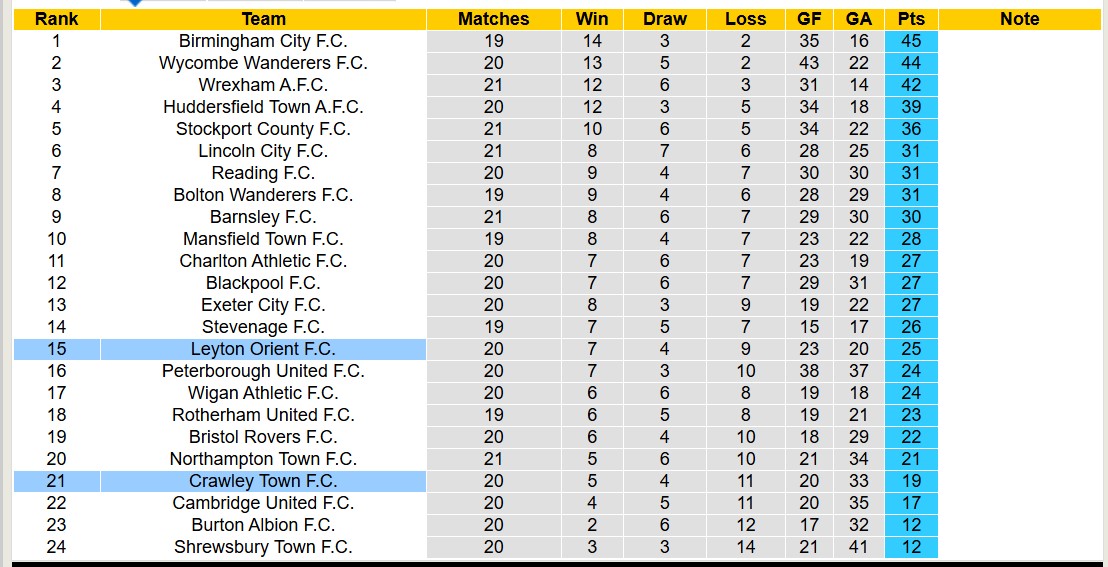The height and width of the screenshot is (567, 1108).
Task: Select Wrexham A.F.C. in the table
Action: pos(263,85)
